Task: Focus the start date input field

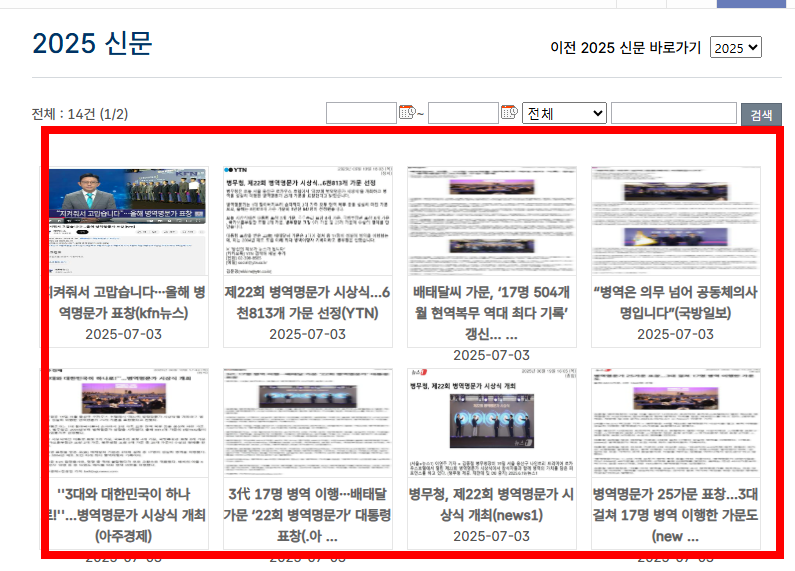Action: click(x=361, y=113)
